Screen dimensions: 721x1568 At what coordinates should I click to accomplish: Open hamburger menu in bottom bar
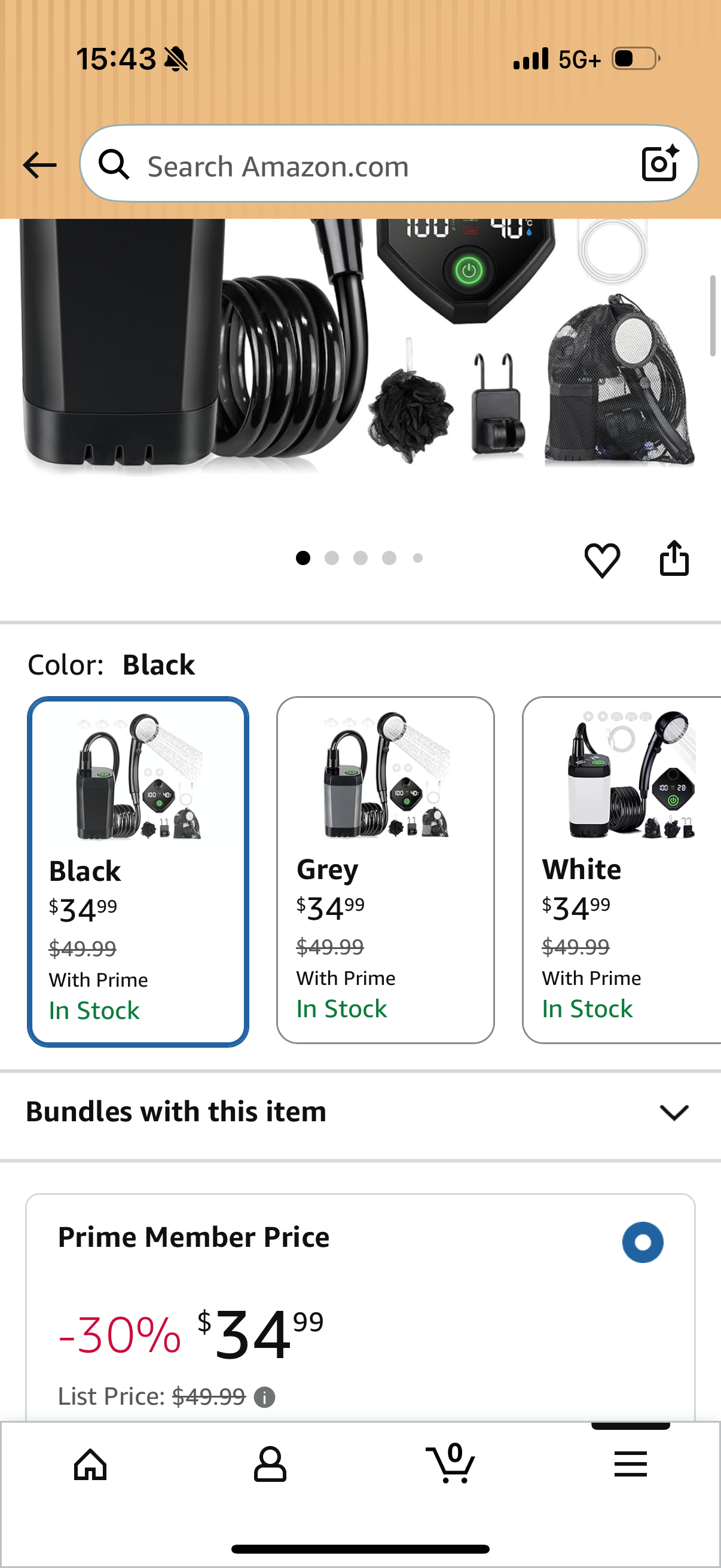630,1463
